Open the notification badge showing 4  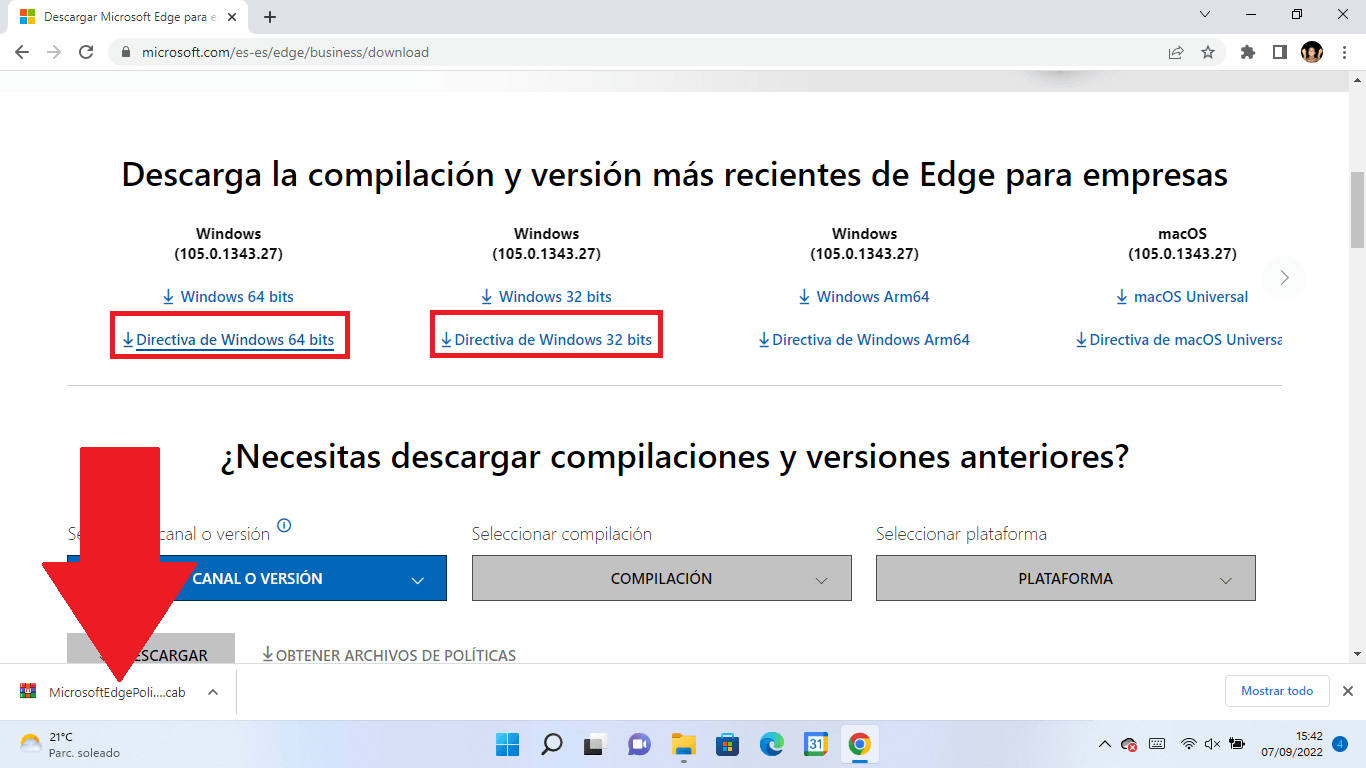tap(1340, 744)
